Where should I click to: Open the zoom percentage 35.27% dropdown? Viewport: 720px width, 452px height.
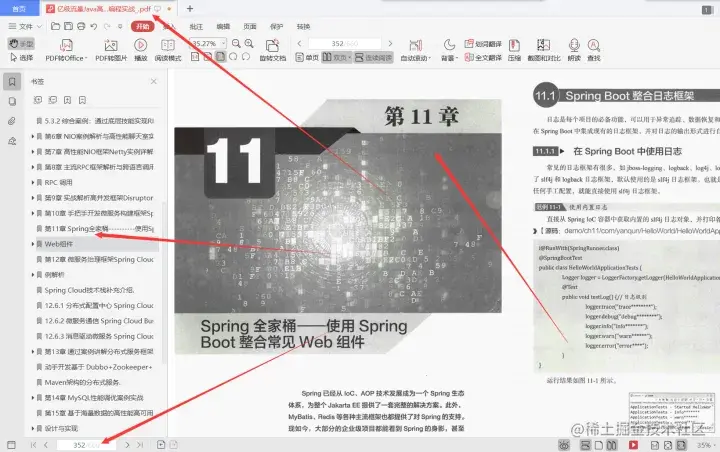[x=223, y=43]
